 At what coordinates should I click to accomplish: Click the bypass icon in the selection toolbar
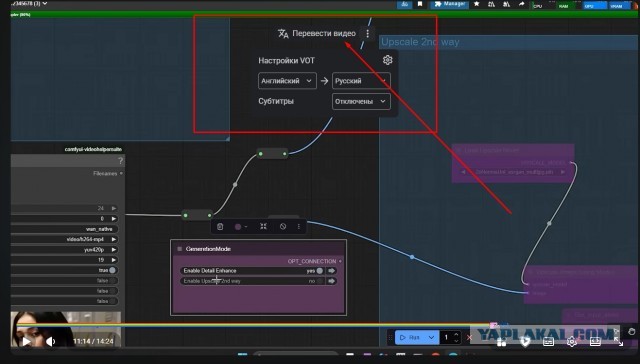[x=283, y=226]
